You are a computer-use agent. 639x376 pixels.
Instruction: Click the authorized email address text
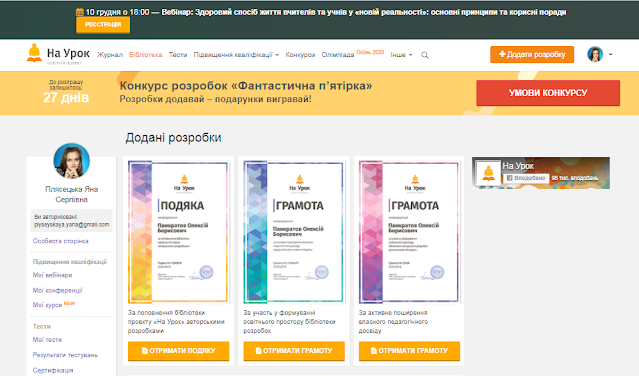tap(72, 224)
